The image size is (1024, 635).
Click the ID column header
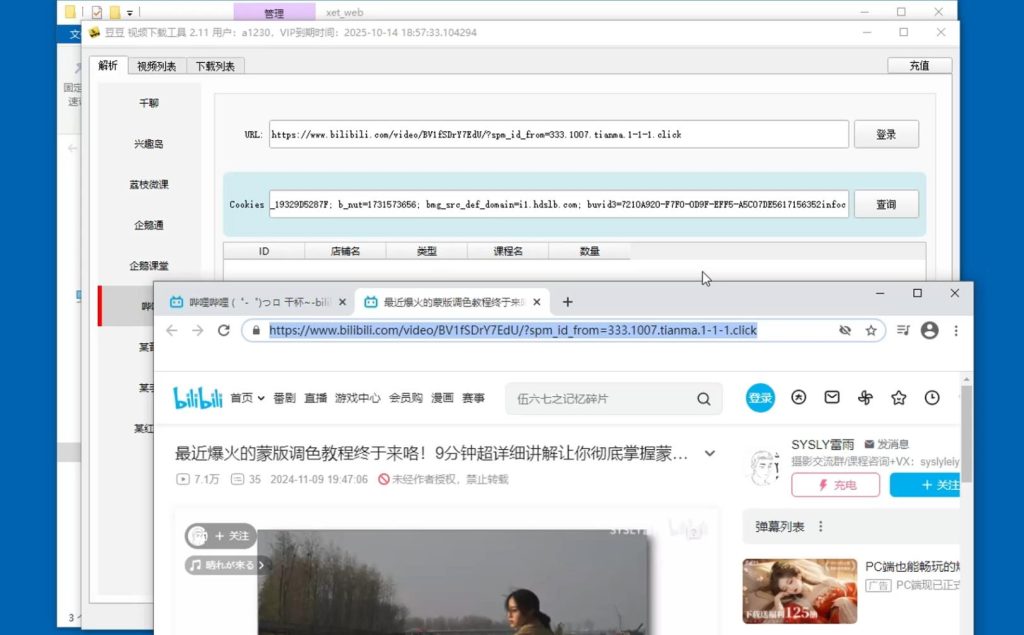[x=264, y=251]
